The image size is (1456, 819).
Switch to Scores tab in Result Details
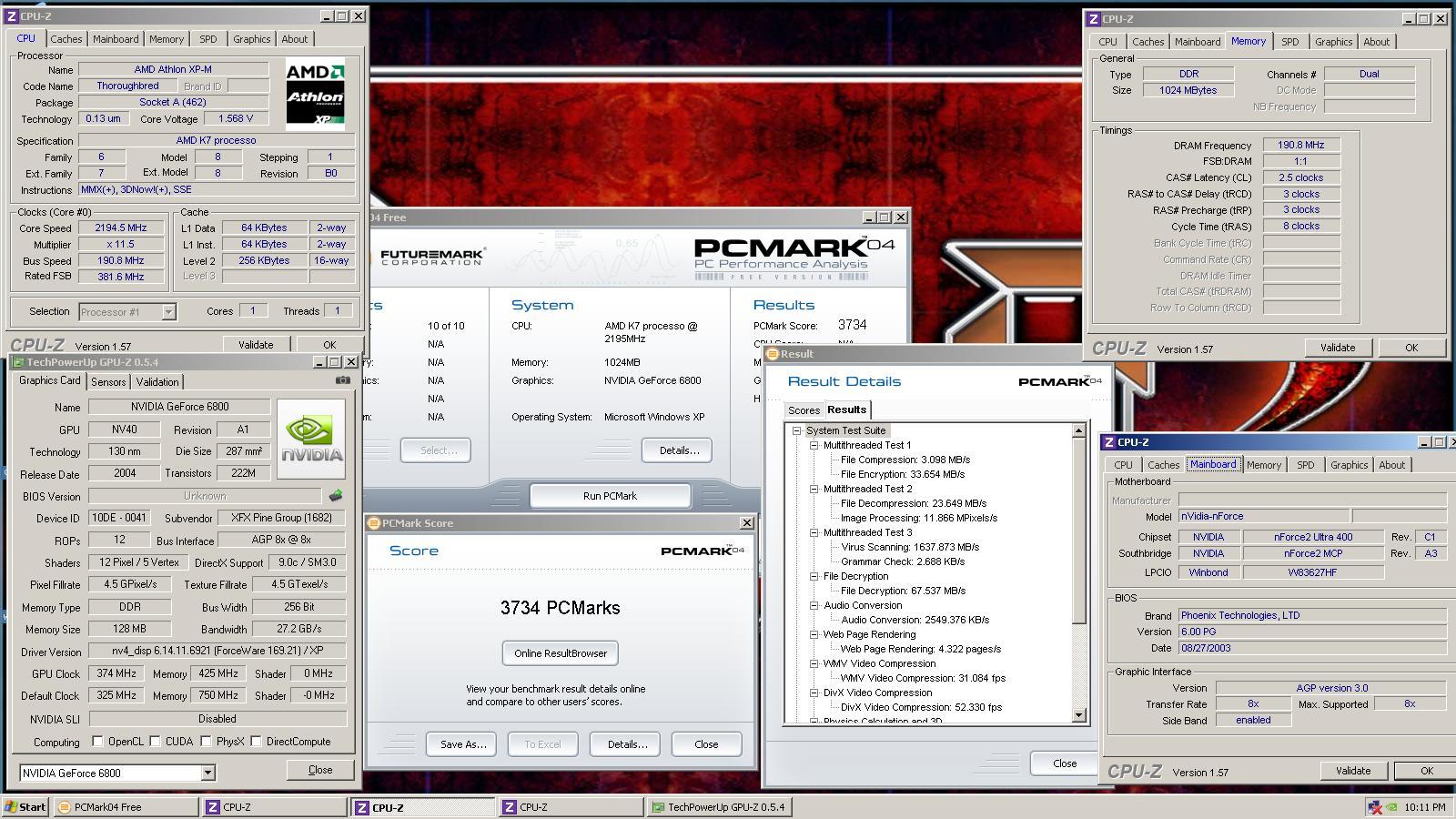(804, 410)
